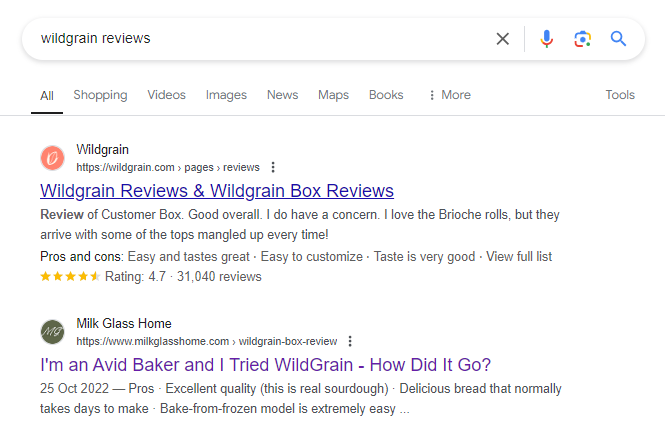Open Google Lens image search icon
The width and height of the screenshot is (665, 447).
(x=583, y=39)
